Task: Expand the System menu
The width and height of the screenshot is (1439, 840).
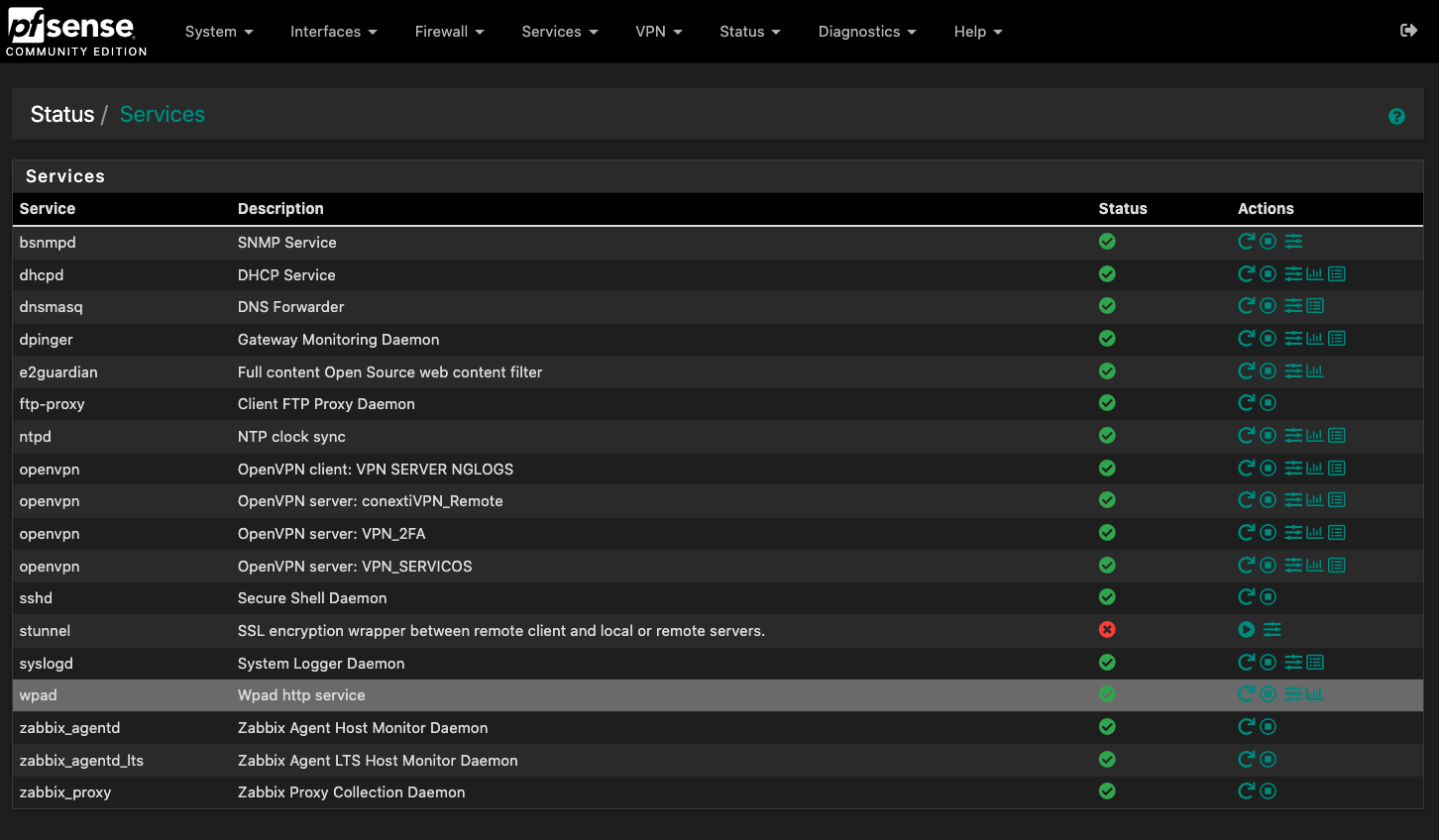Action: (x=219, y=32)
